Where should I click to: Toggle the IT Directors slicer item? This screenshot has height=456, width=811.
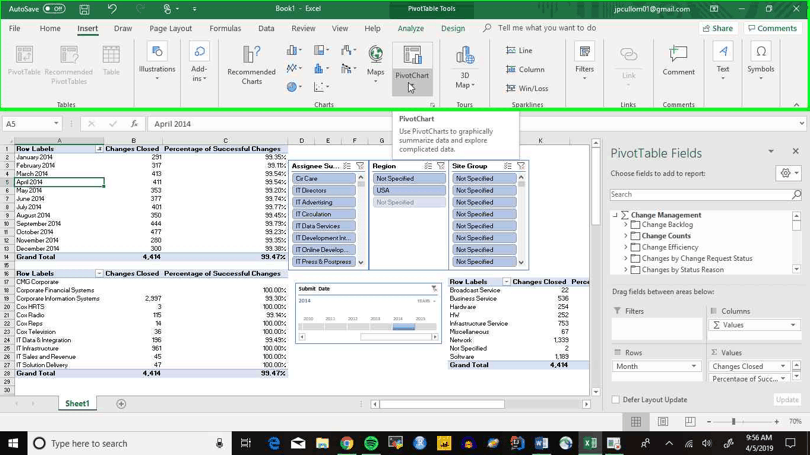324,190
